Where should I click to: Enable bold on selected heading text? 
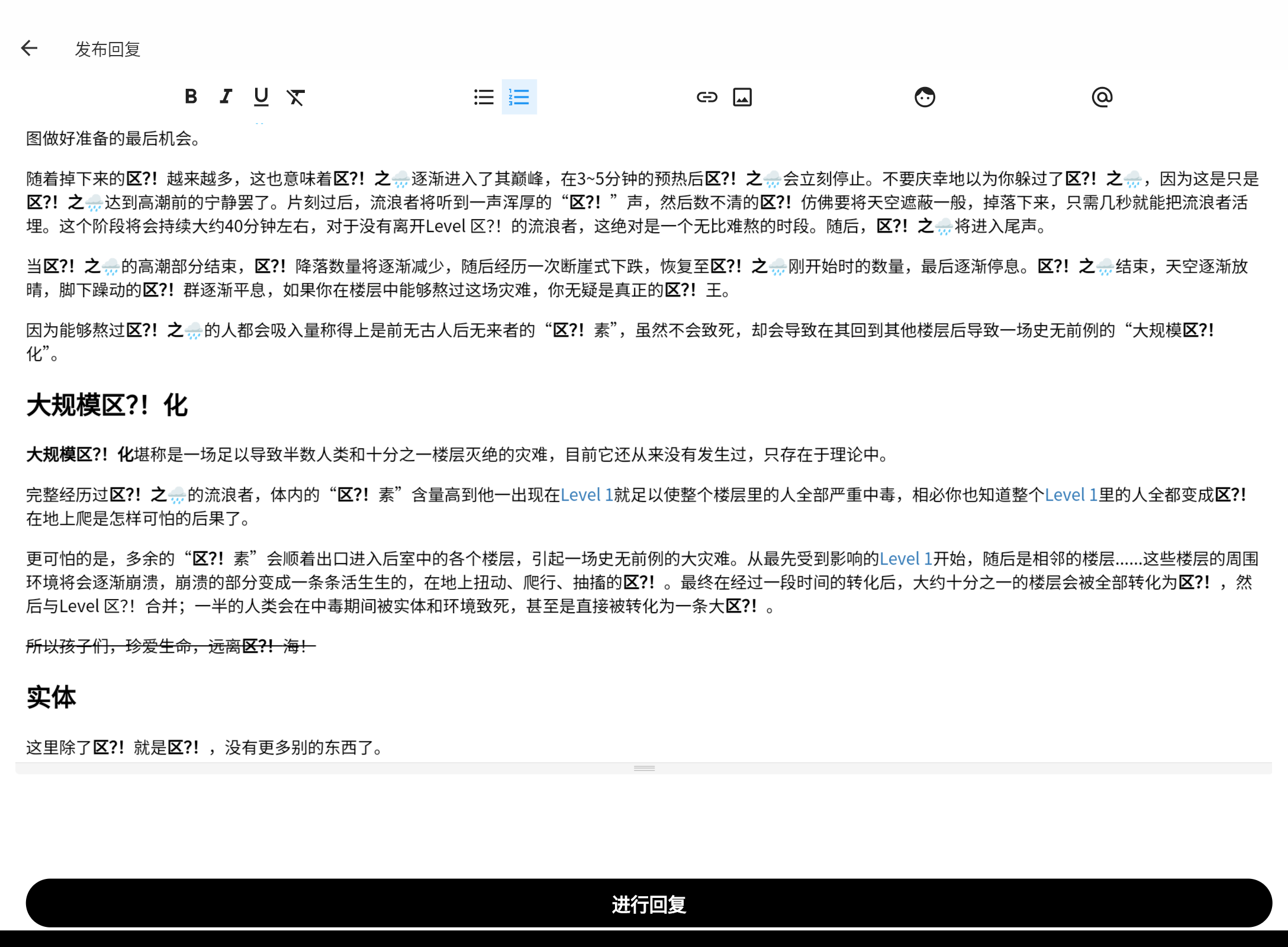(x=191, y=96)
